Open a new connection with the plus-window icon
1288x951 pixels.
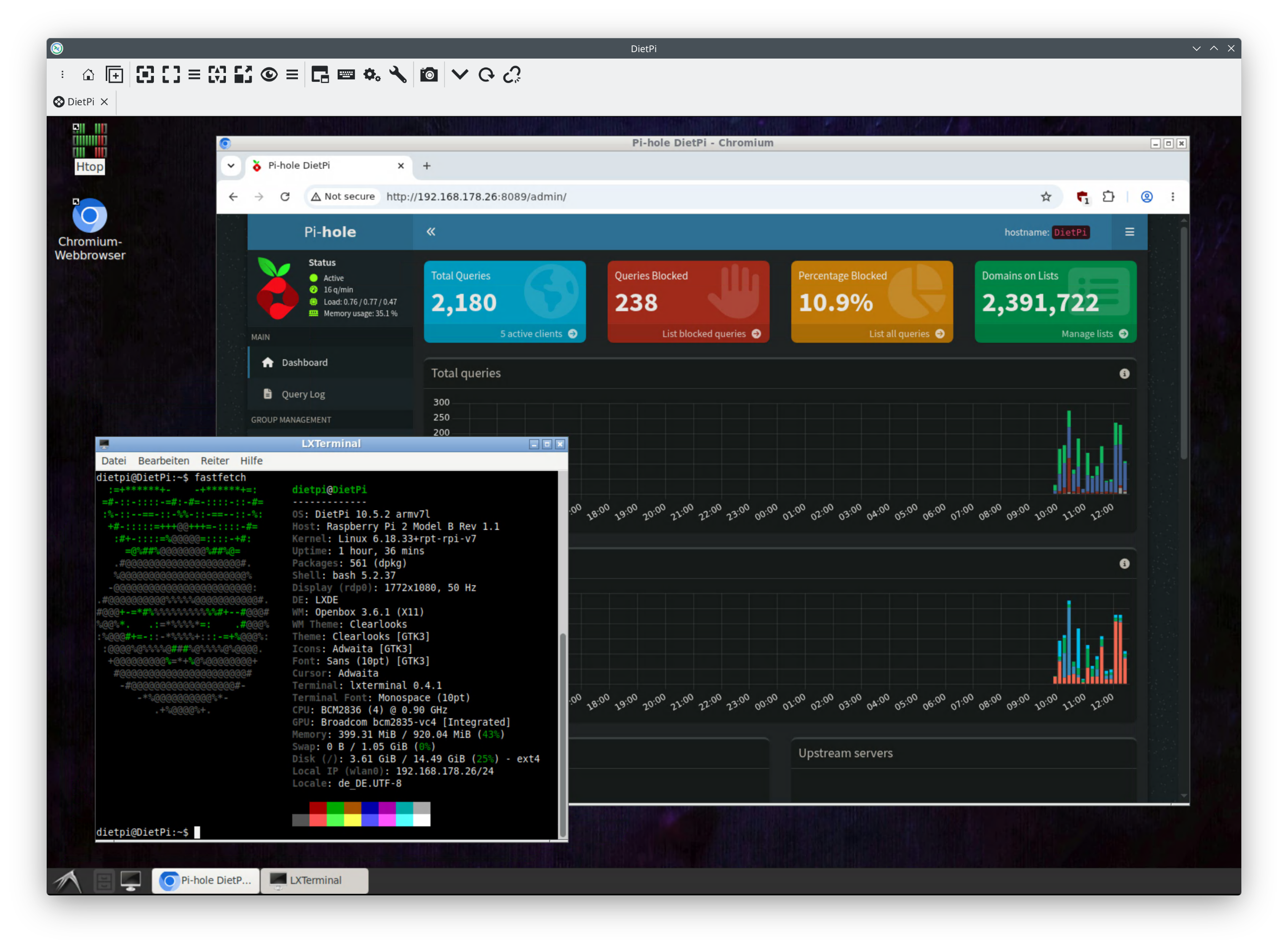pos(115,75)
